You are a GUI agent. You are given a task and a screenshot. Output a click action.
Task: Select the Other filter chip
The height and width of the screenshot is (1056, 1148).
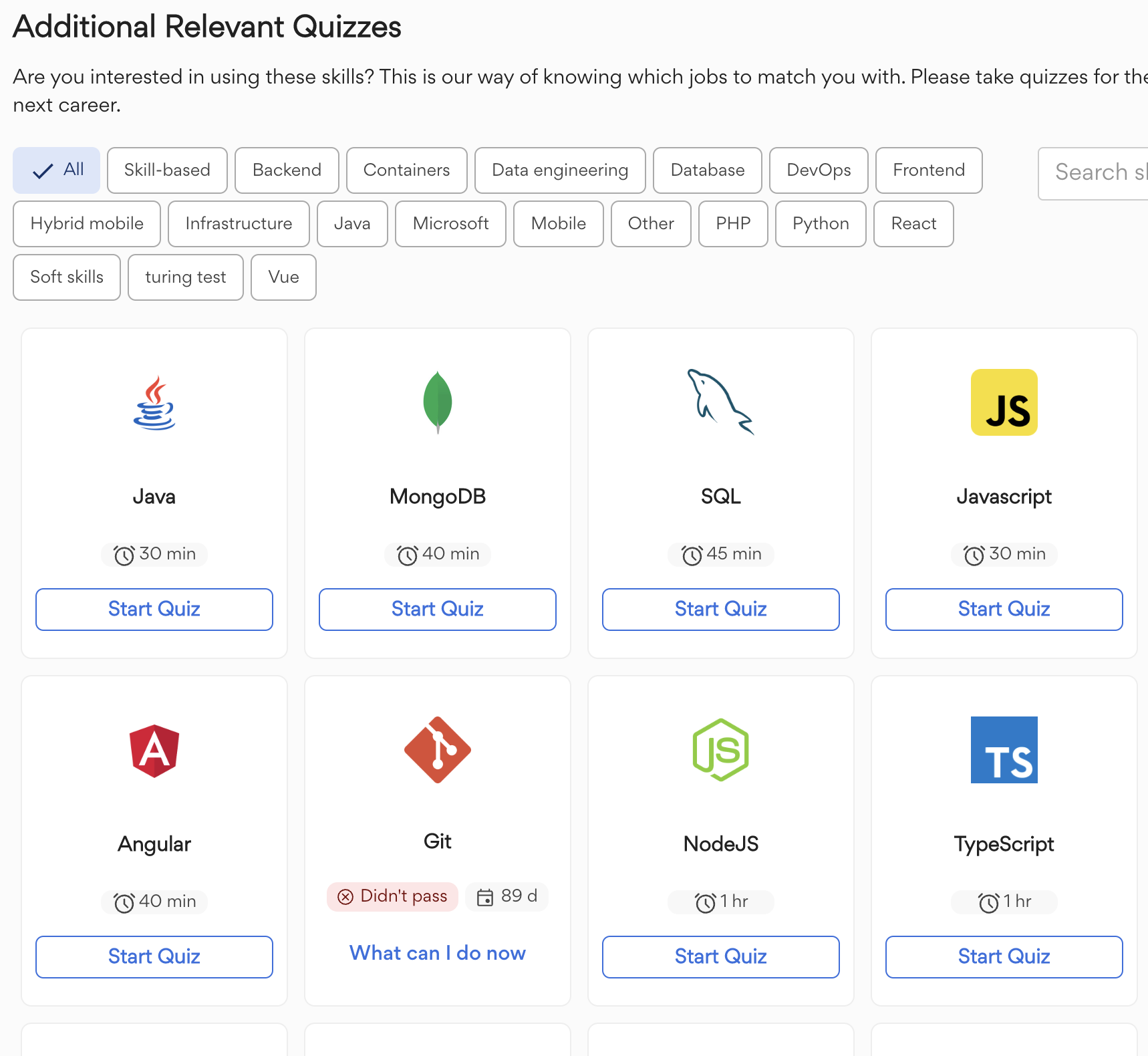[651, 224]
